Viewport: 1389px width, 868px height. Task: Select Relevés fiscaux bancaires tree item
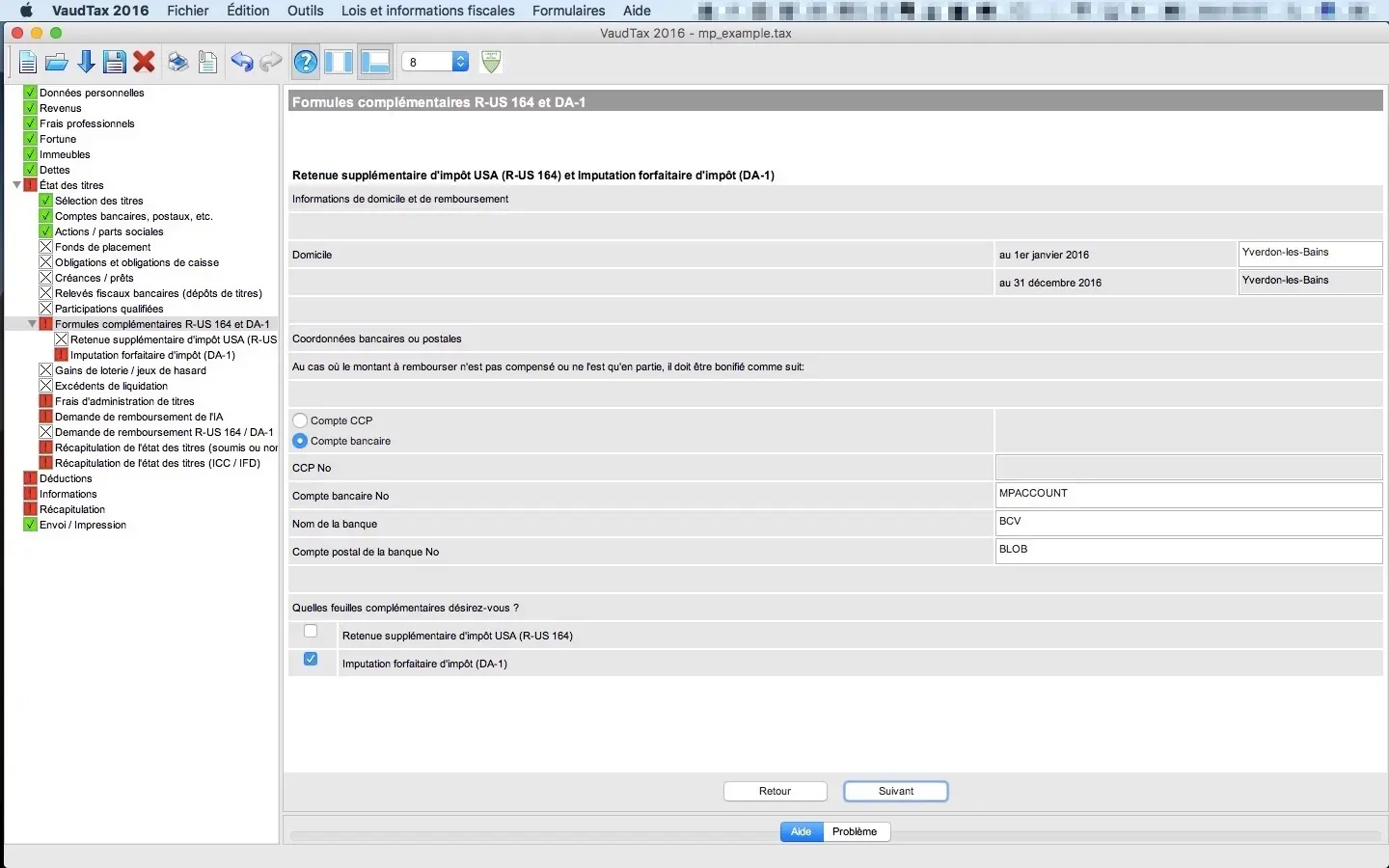click(x=158, y=293)
